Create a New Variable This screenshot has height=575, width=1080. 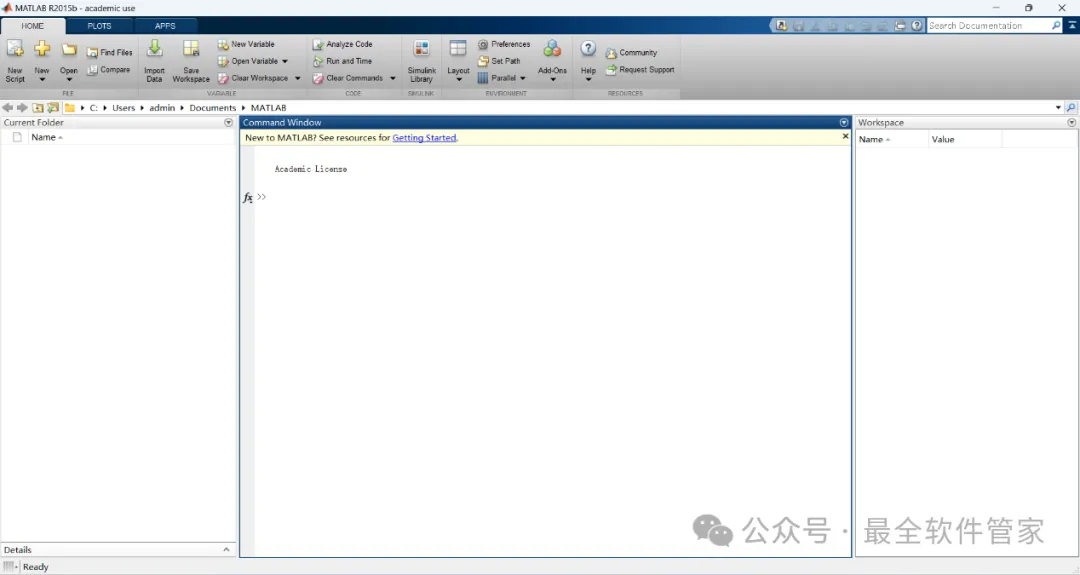click(247, 44)
